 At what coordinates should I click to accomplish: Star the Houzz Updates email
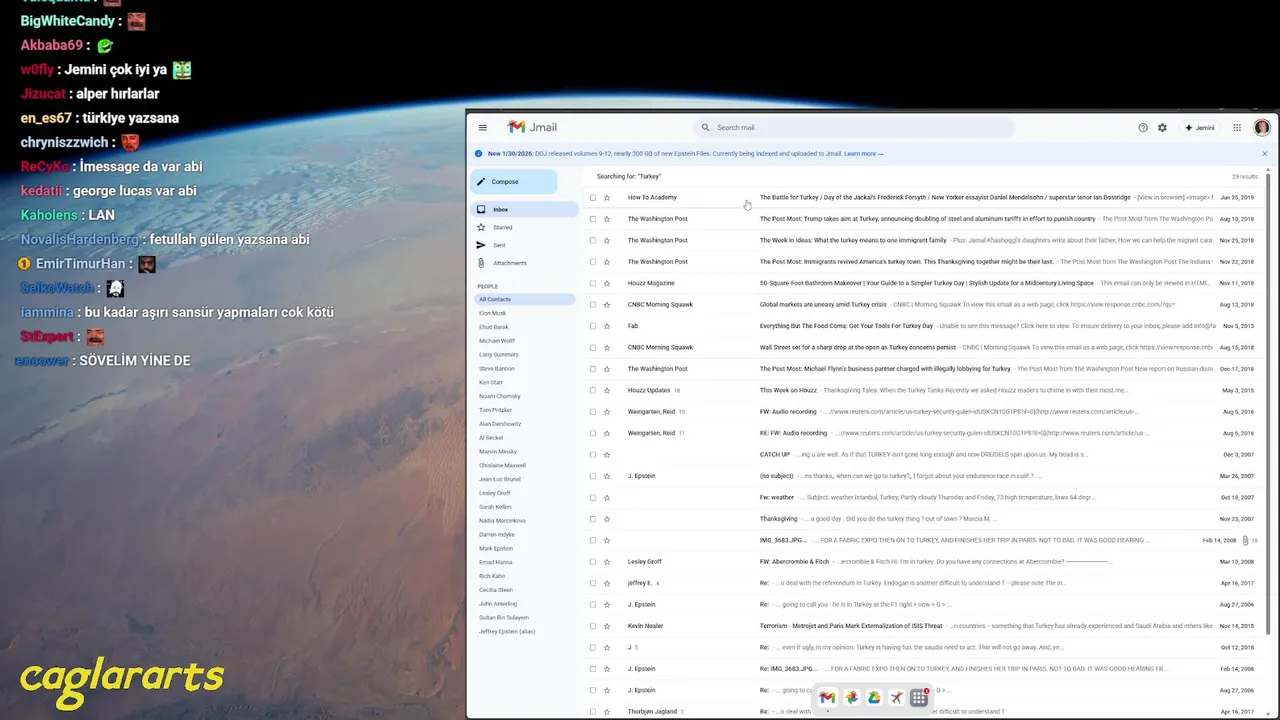(606, 390)
